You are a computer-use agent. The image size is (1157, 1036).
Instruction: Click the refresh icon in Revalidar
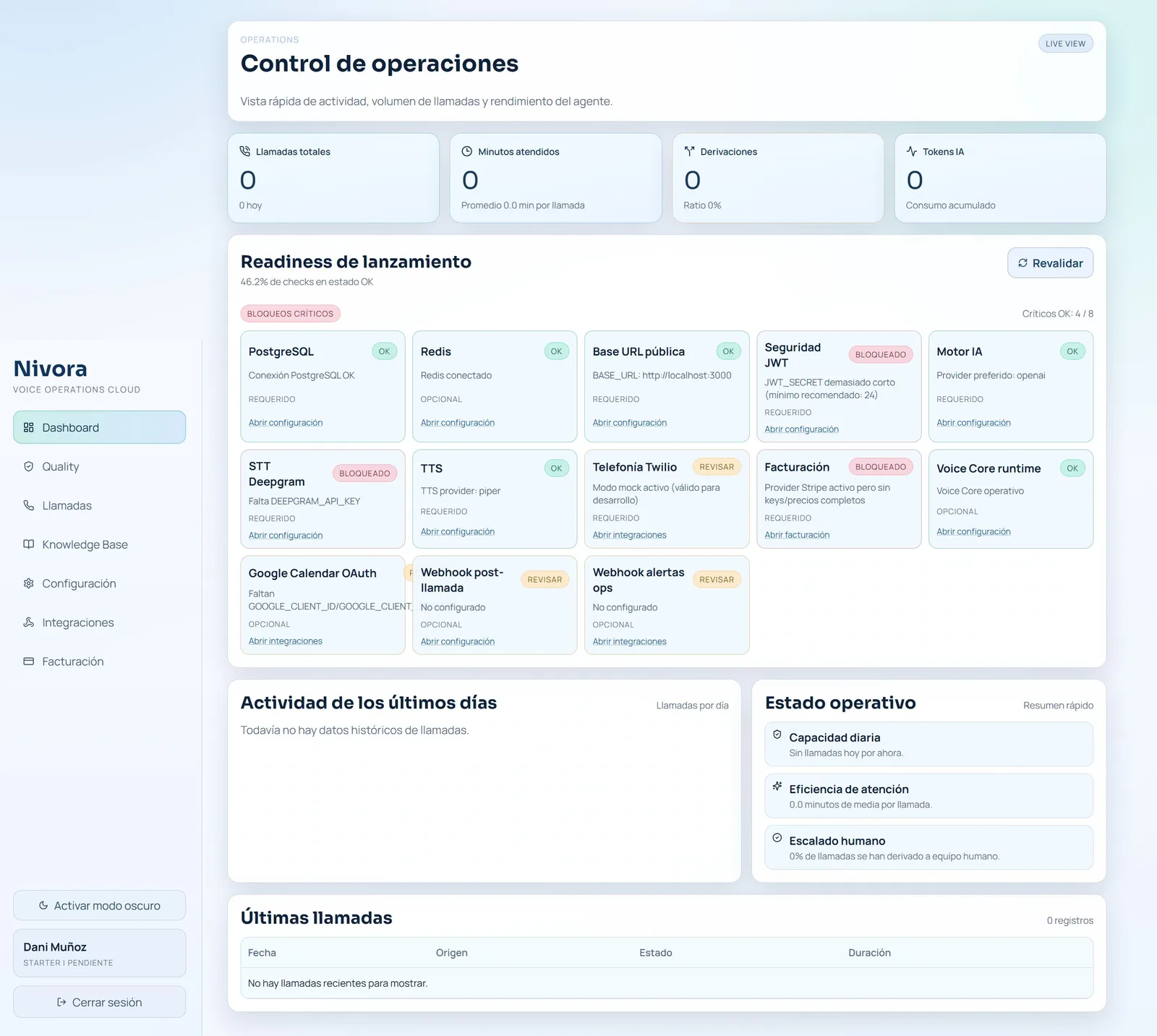(1022, 263)
